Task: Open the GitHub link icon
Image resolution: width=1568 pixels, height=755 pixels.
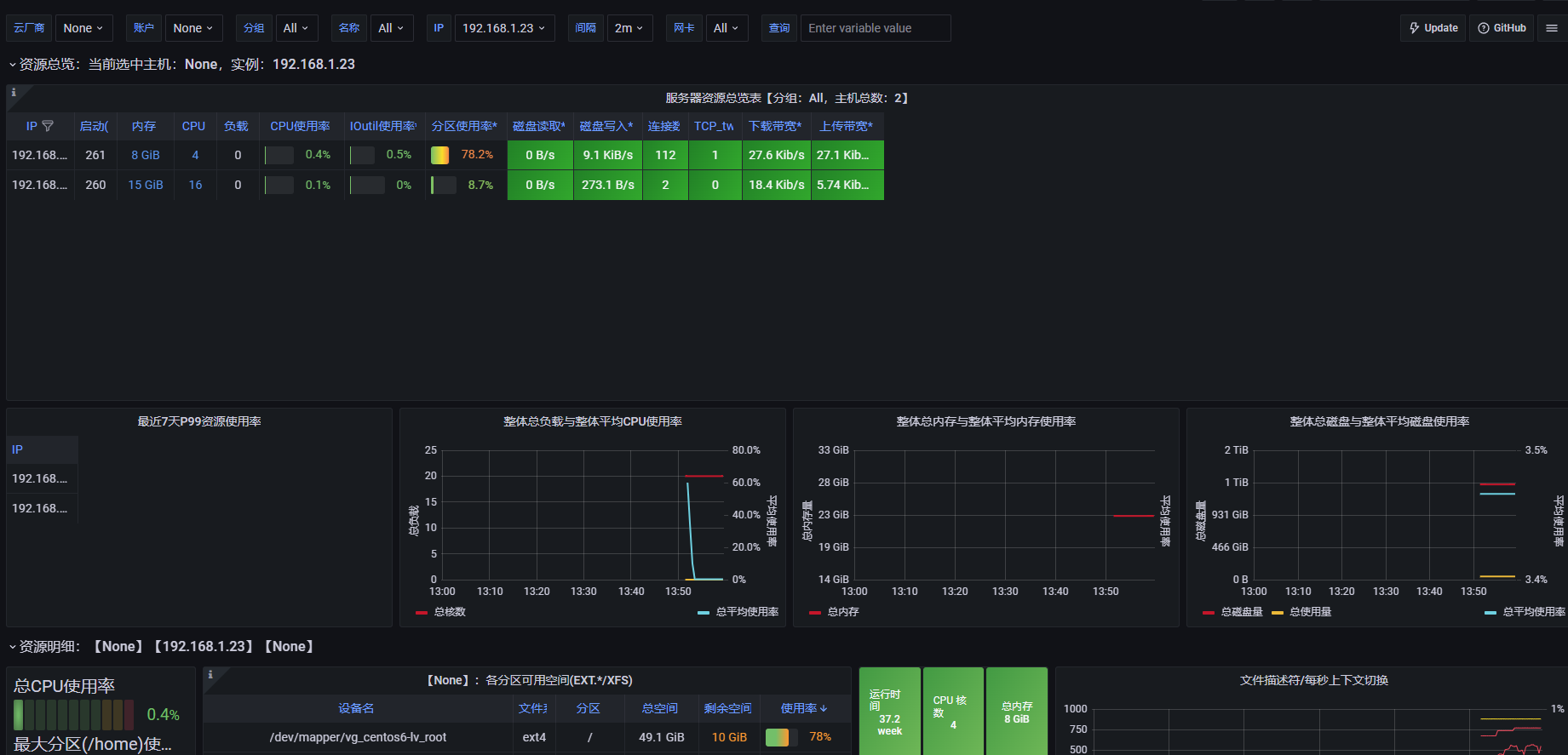Action: point(1502,28)
